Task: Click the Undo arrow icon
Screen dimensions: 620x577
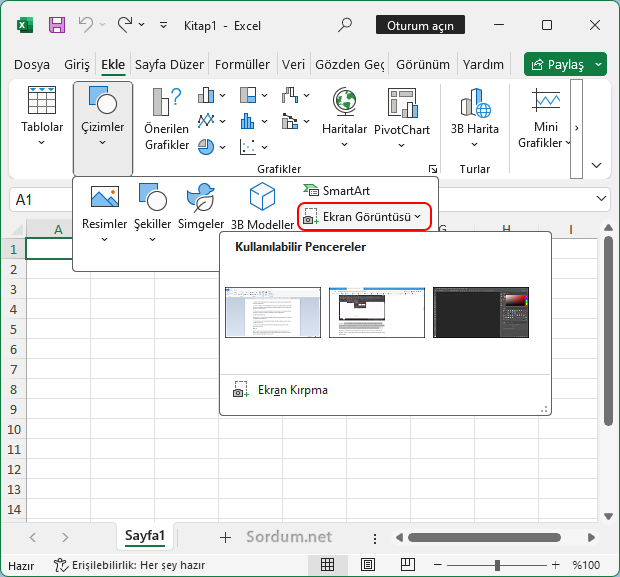Action: coord(85,25)
